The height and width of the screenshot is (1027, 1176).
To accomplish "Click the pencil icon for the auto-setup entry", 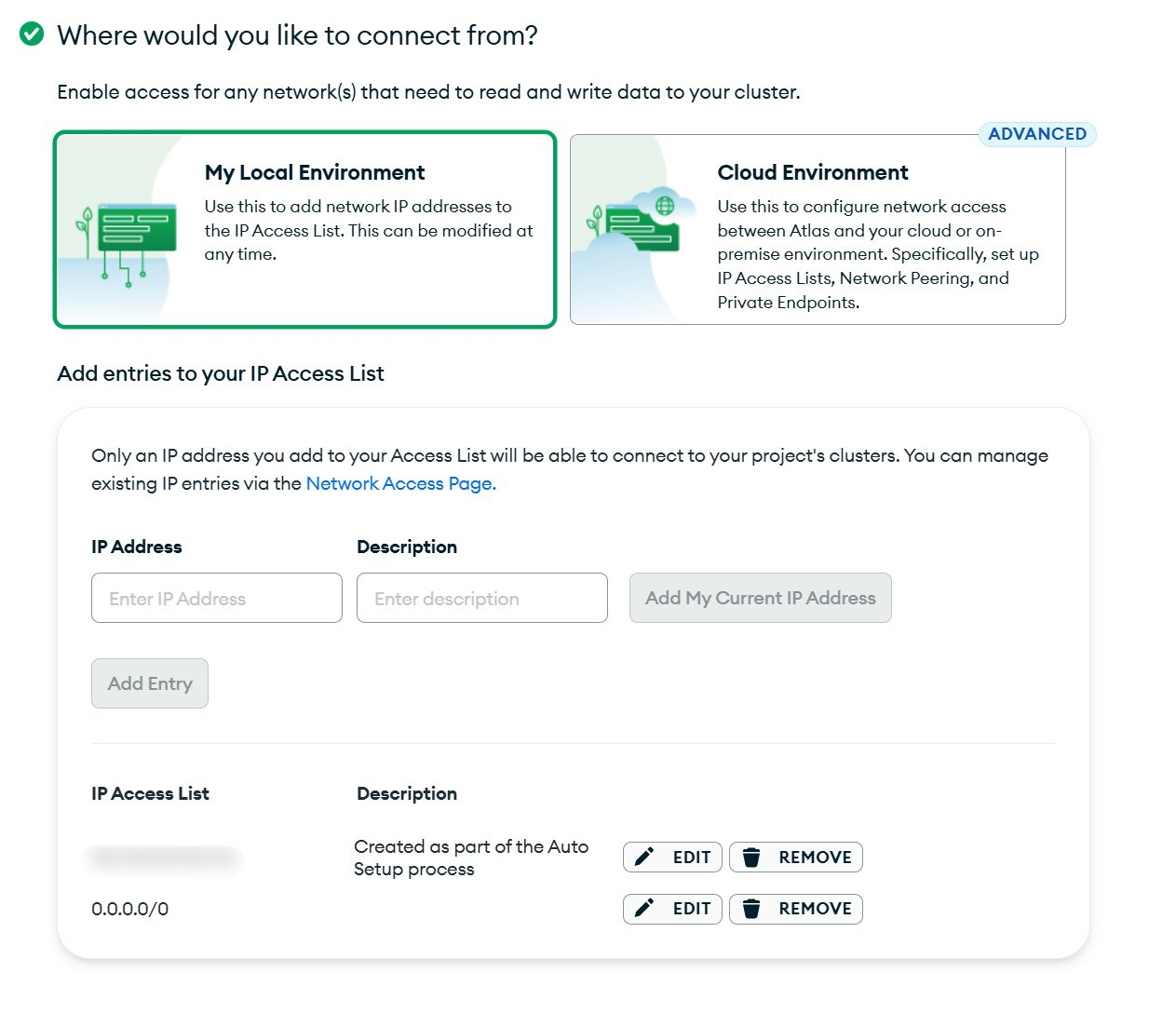I will [644, 857].
